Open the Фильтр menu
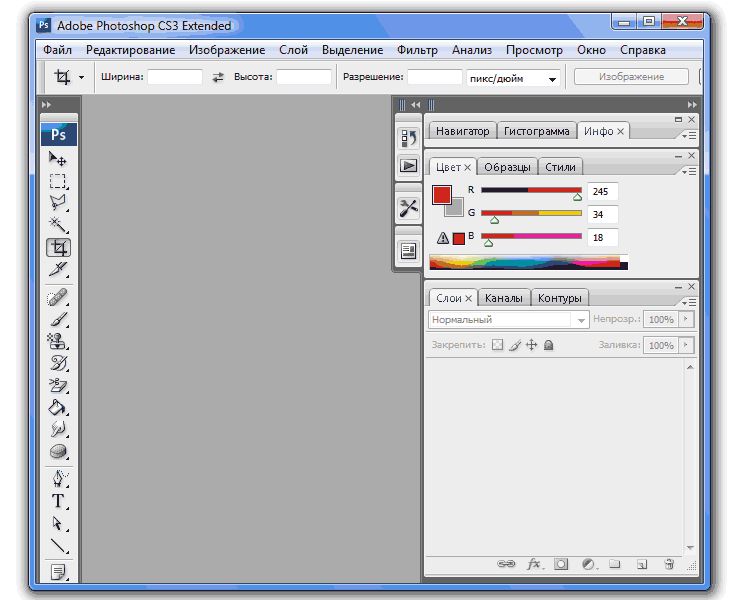This screenshot has width=740, height=600. coord(417,50)
